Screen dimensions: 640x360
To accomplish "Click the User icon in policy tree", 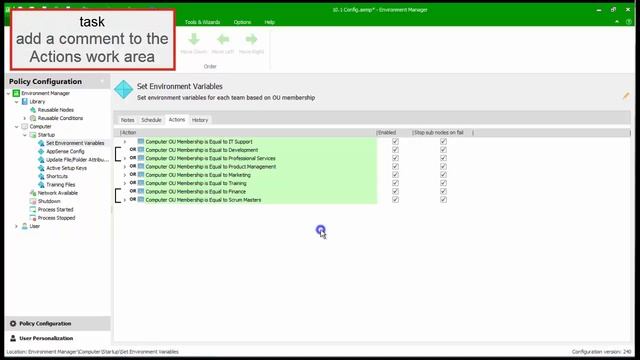I will click(24, 226).
